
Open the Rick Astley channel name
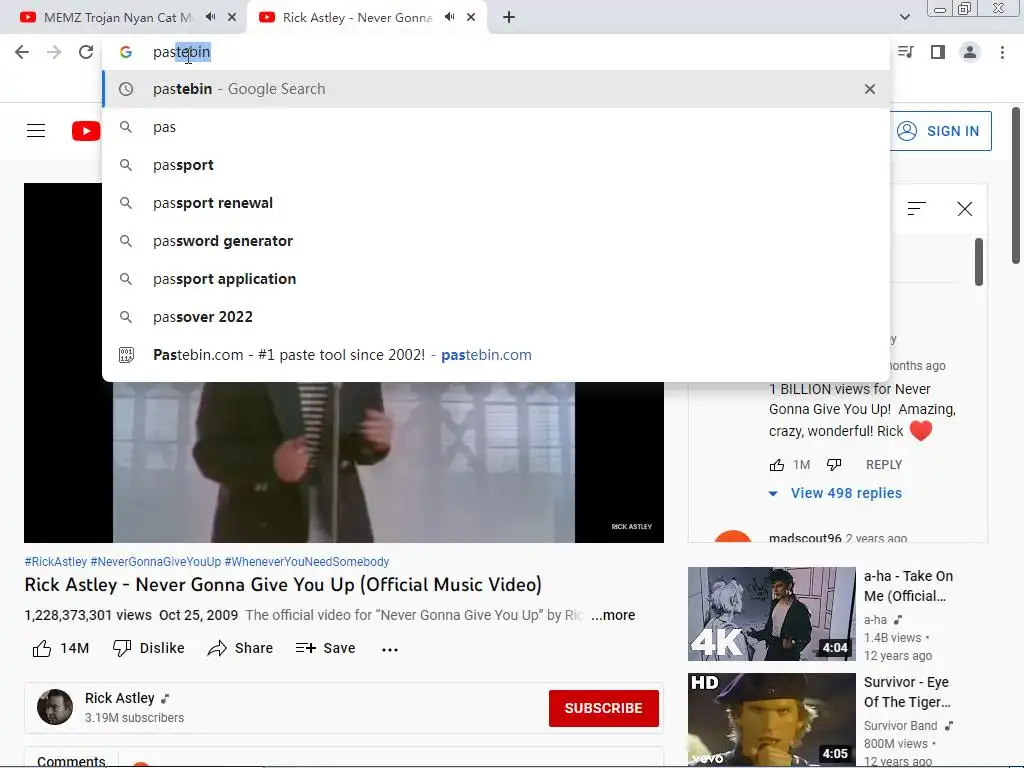click(120, 698)
